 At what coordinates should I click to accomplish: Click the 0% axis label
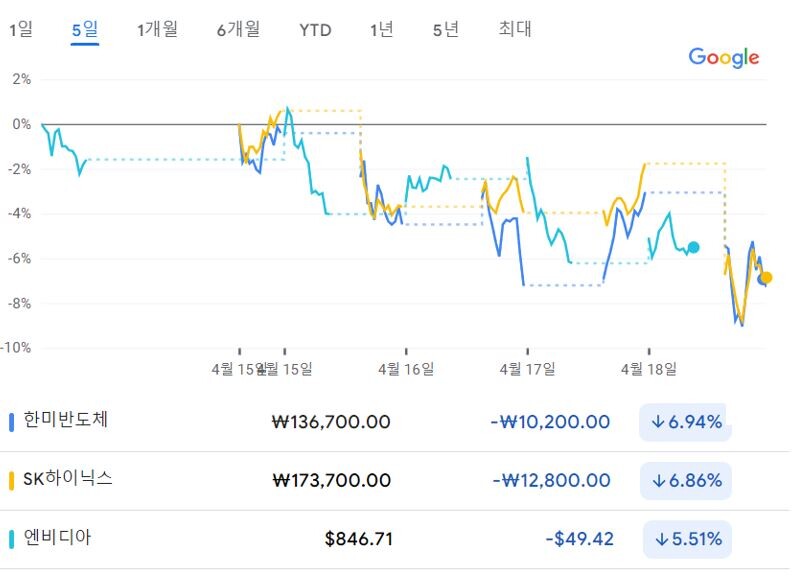click(x=22, y=124)
